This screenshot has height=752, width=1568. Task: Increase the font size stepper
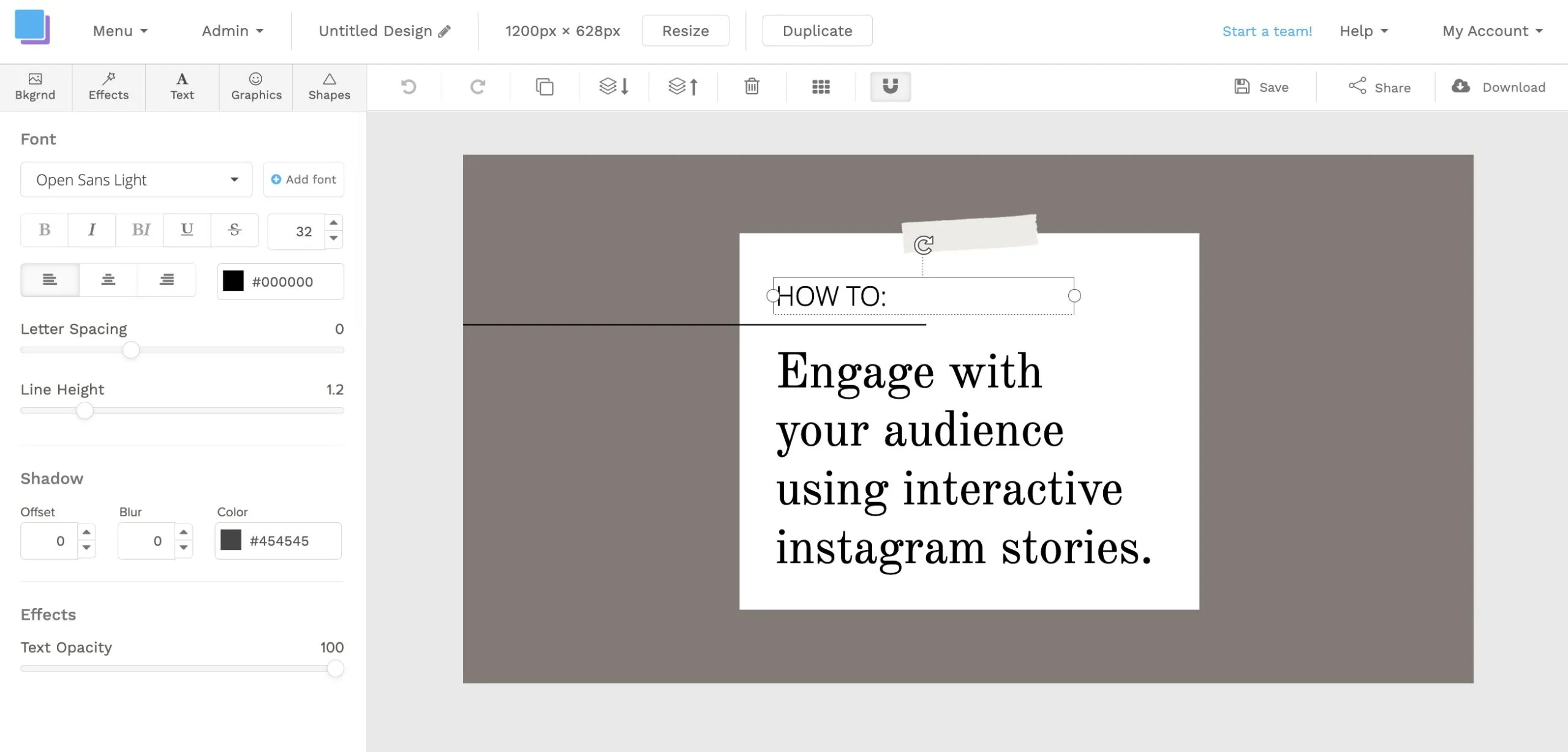[x=334, y=223]
